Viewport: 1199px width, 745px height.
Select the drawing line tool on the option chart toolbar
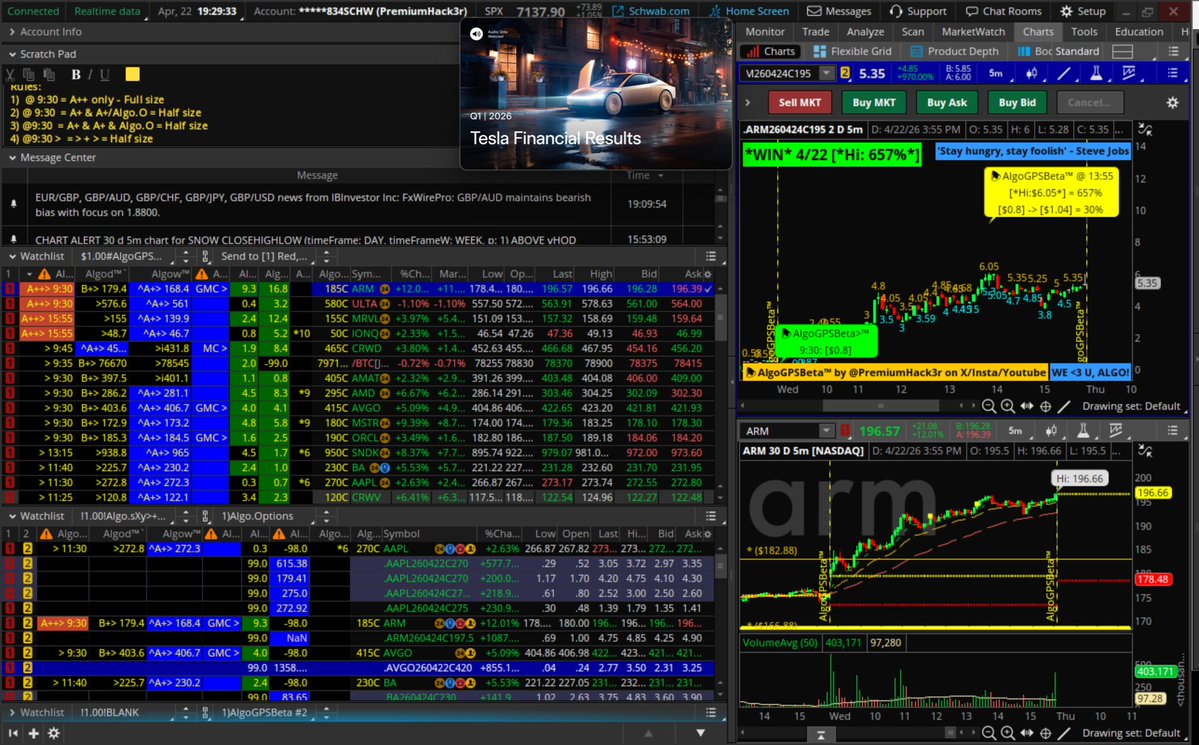1064,73
